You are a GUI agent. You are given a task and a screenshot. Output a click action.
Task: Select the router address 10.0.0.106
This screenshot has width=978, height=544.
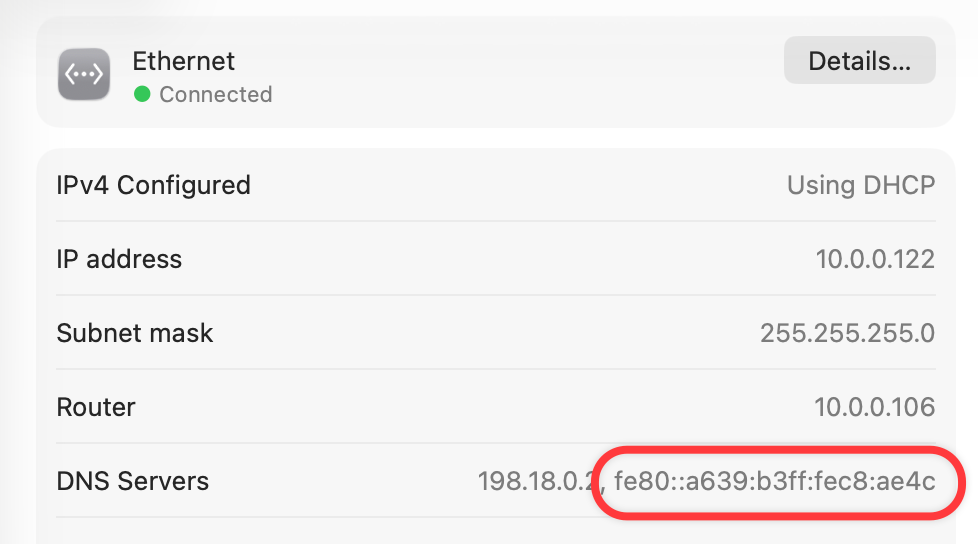pos(874,407)
